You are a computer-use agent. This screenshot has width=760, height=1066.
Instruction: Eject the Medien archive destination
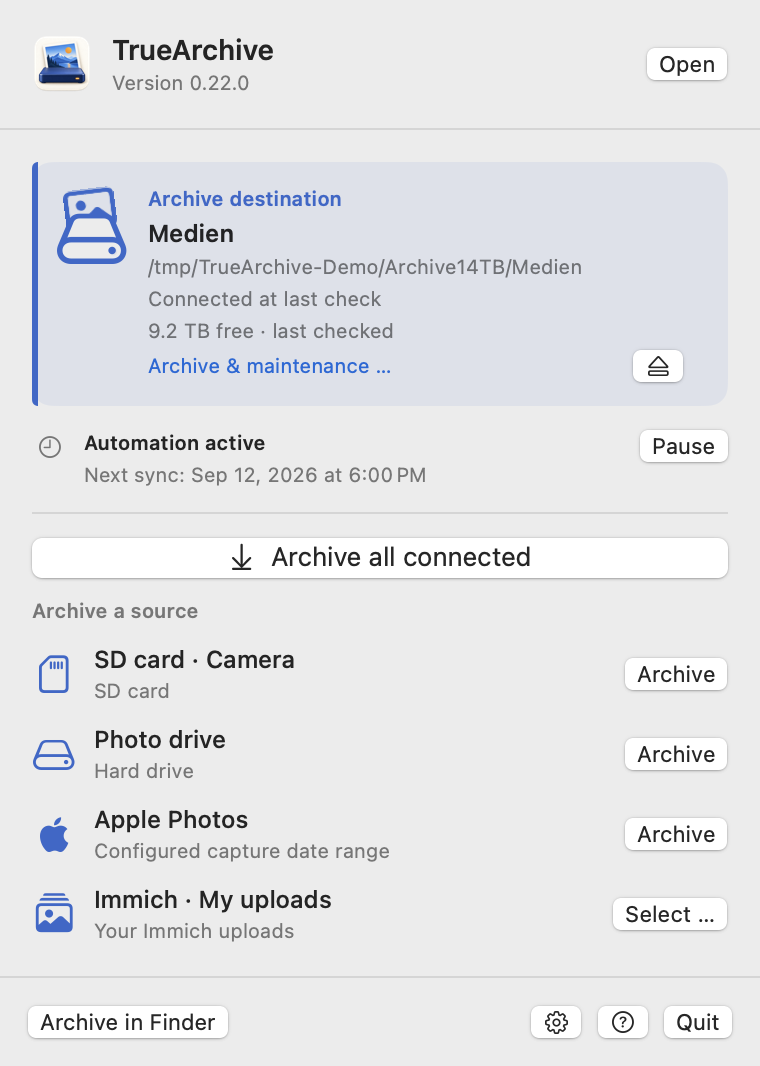657,366
